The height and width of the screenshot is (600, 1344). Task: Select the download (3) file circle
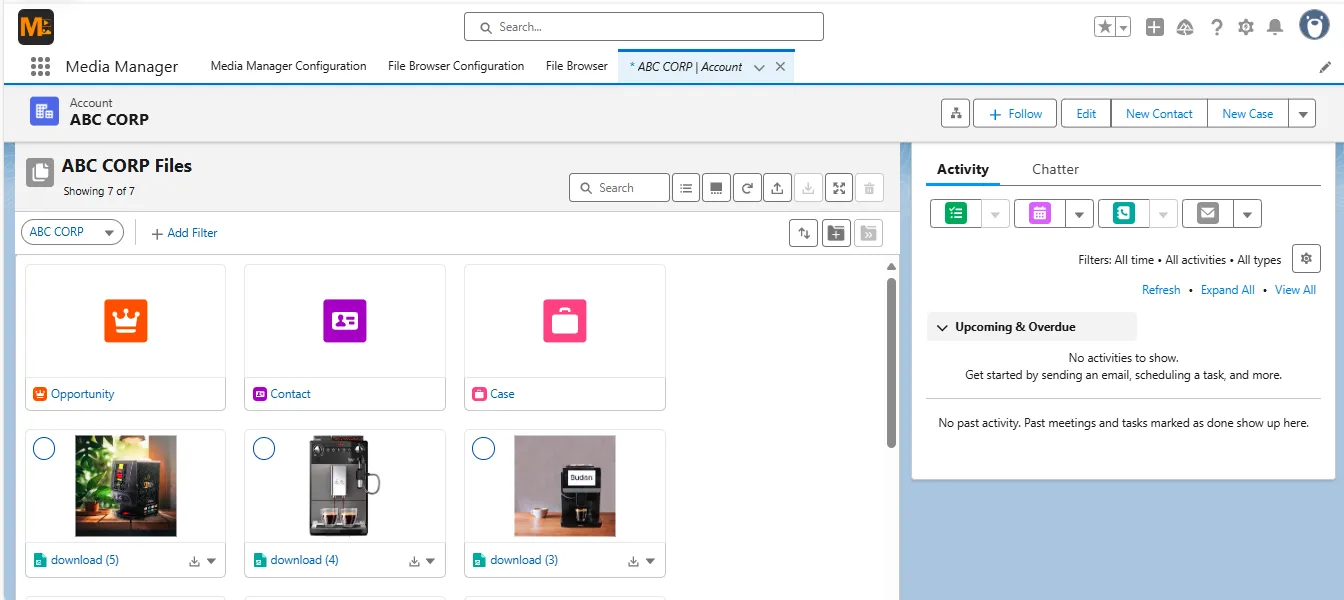click(483, 449)
